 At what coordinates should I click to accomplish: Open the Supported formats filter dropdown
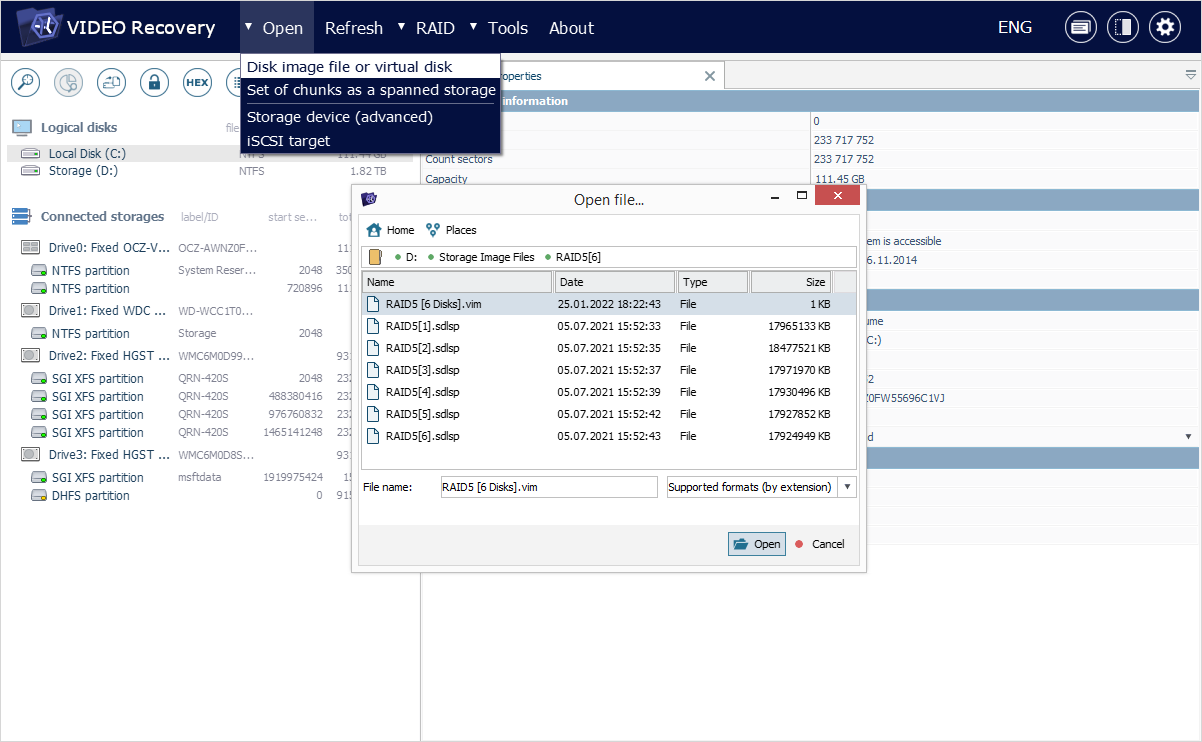coord(848,487)
